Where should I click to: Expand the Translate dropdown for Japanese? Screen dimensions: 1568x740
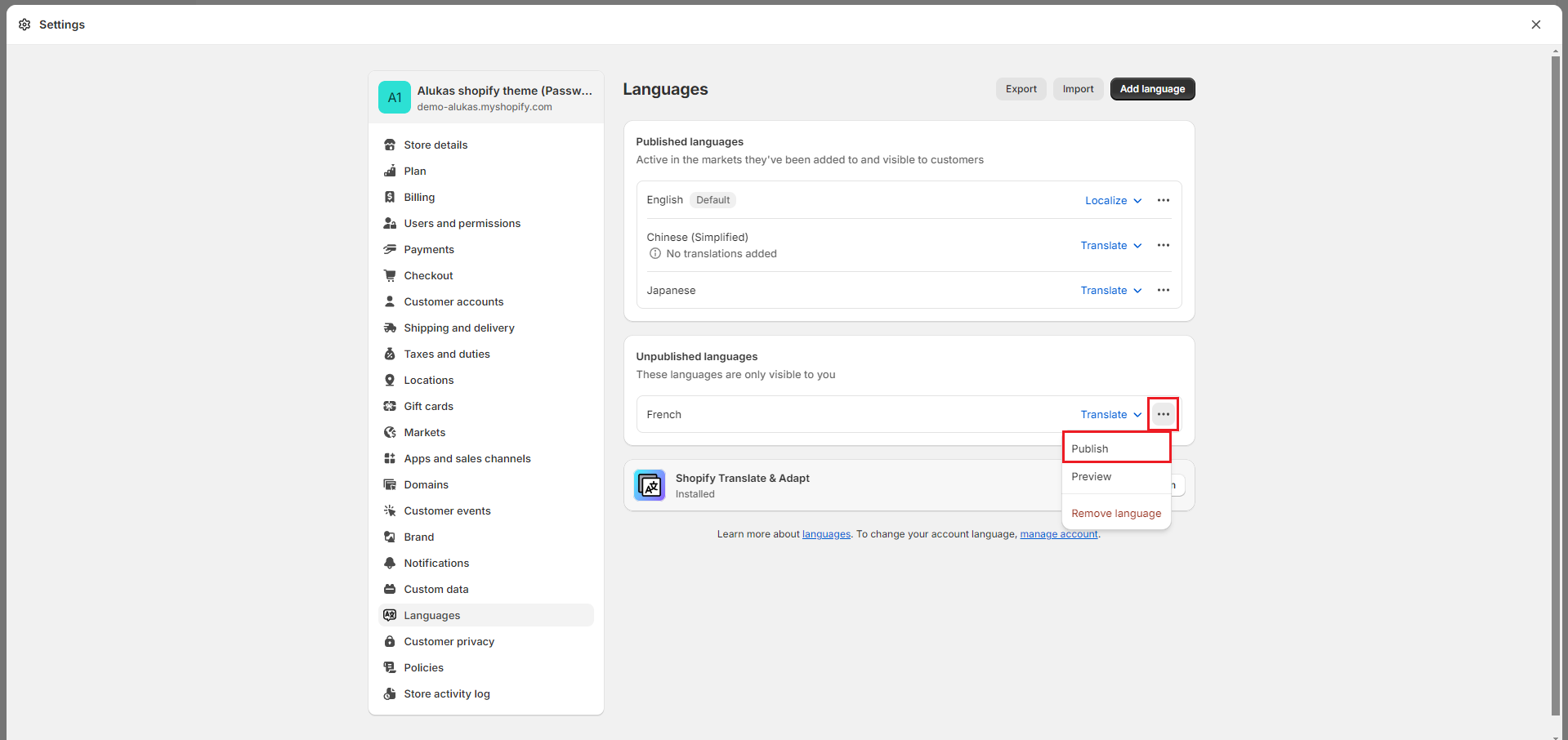[x=1110, y=291]
